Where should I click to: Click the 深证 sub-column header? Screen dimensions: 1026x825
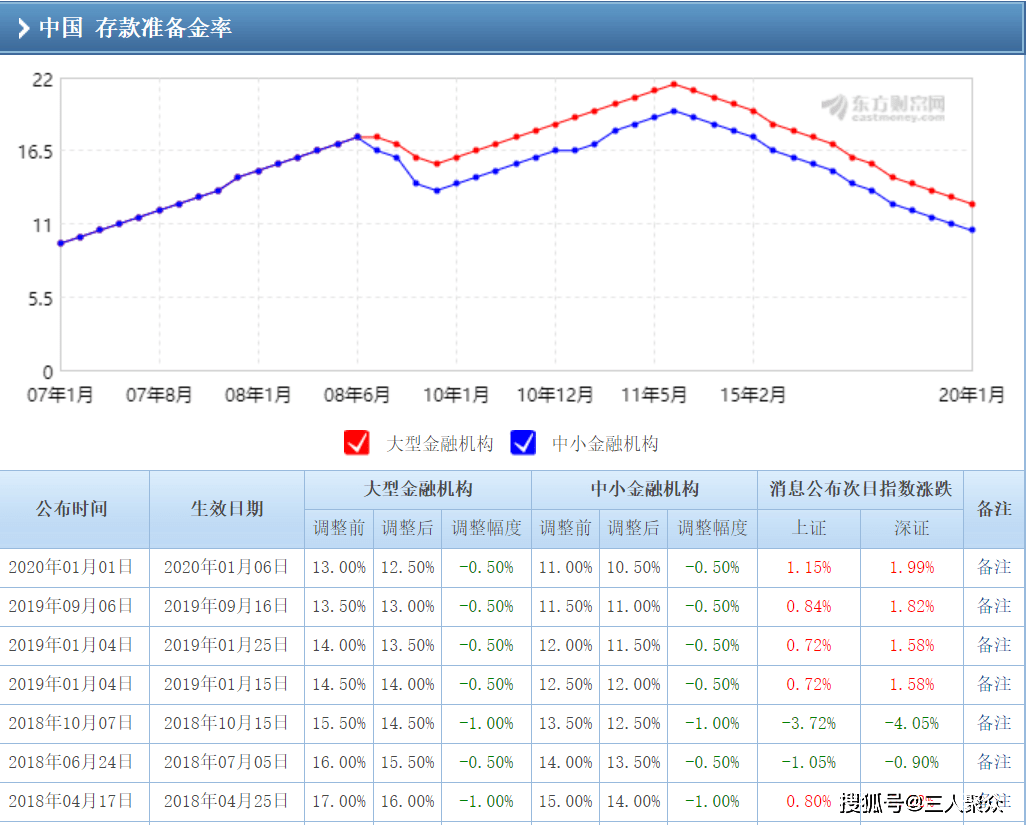point(911,528)
